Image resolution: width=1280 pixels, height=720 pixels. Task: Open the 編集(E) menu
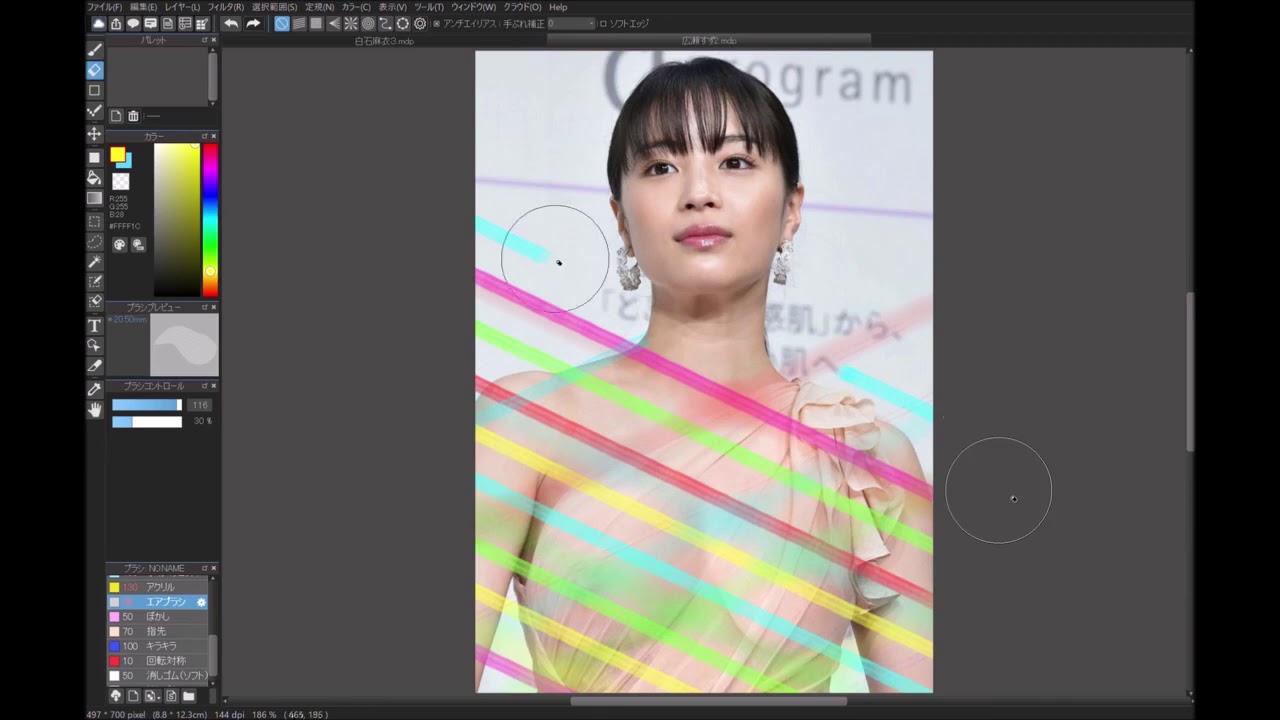tap(143, 7)
